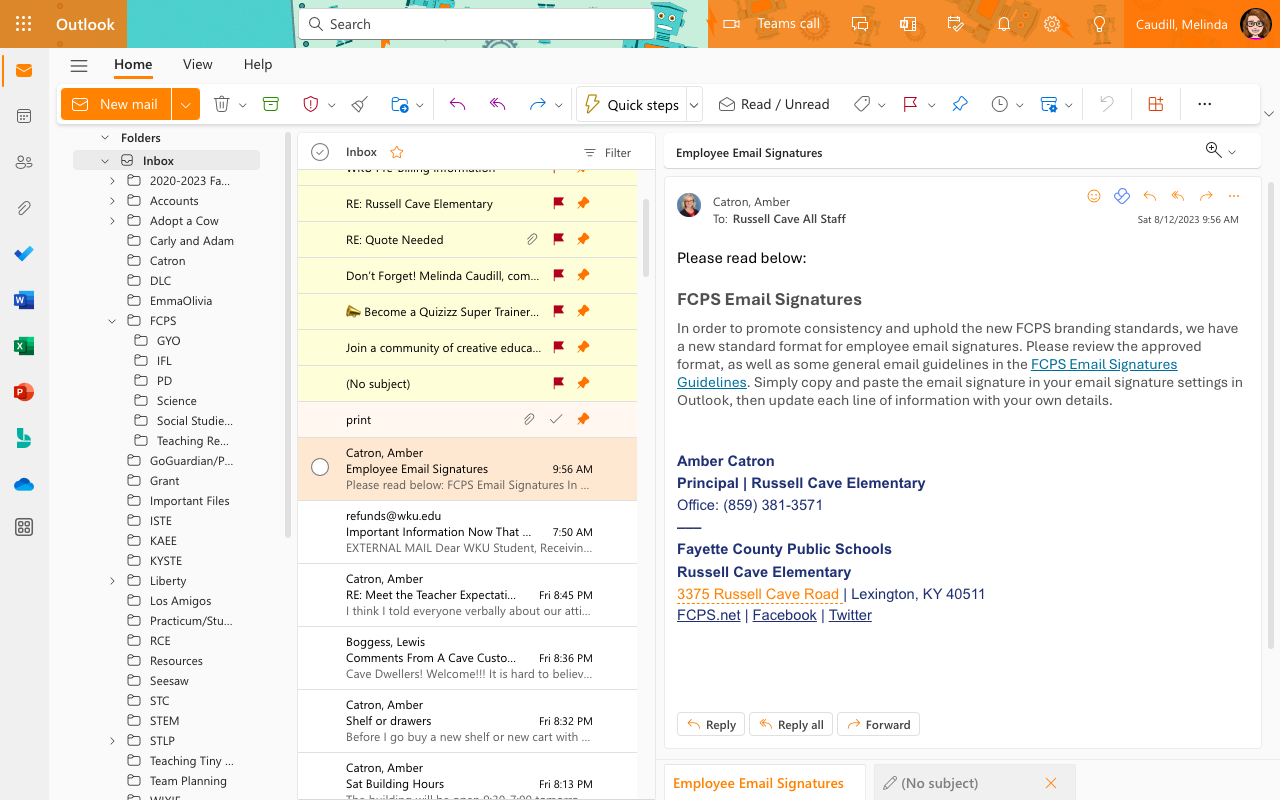This screenshot has width=1280, height=800.
Task: Click the Reply all button below the message
Action: pos(791,724)
